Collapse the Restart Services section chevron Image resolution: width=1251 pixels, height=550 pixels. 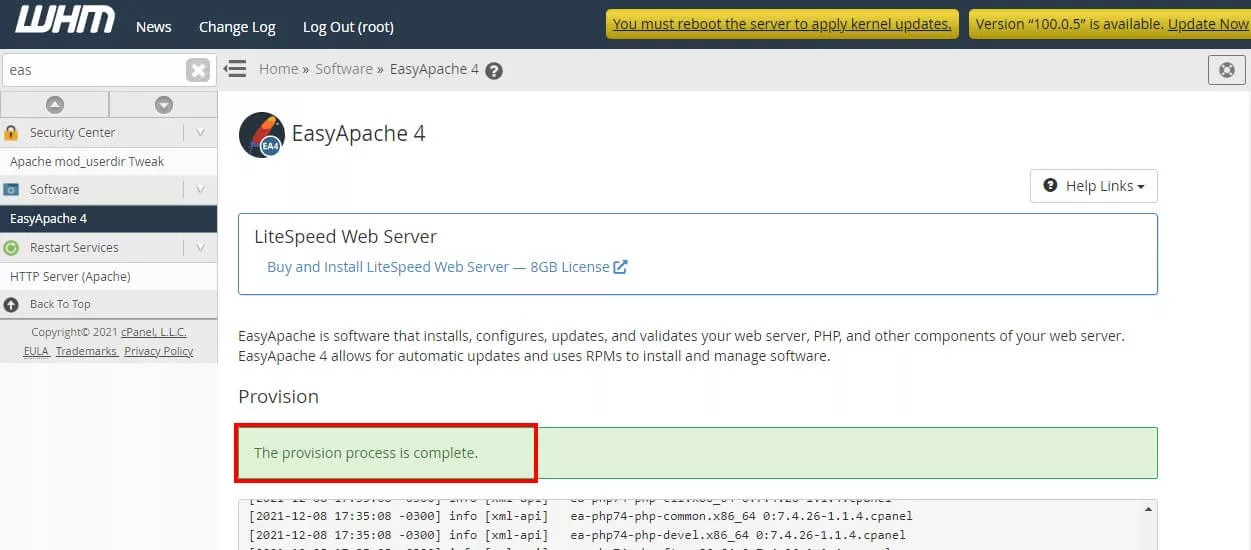click(x=200, y=247)
